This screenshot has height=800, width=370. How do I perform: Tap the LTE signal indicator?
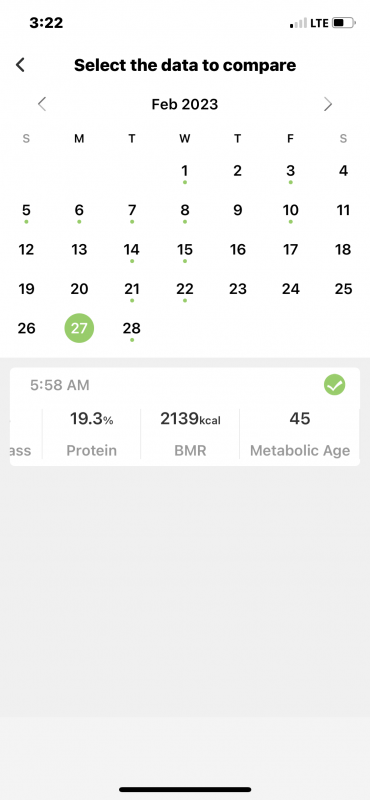click(319, 23)
